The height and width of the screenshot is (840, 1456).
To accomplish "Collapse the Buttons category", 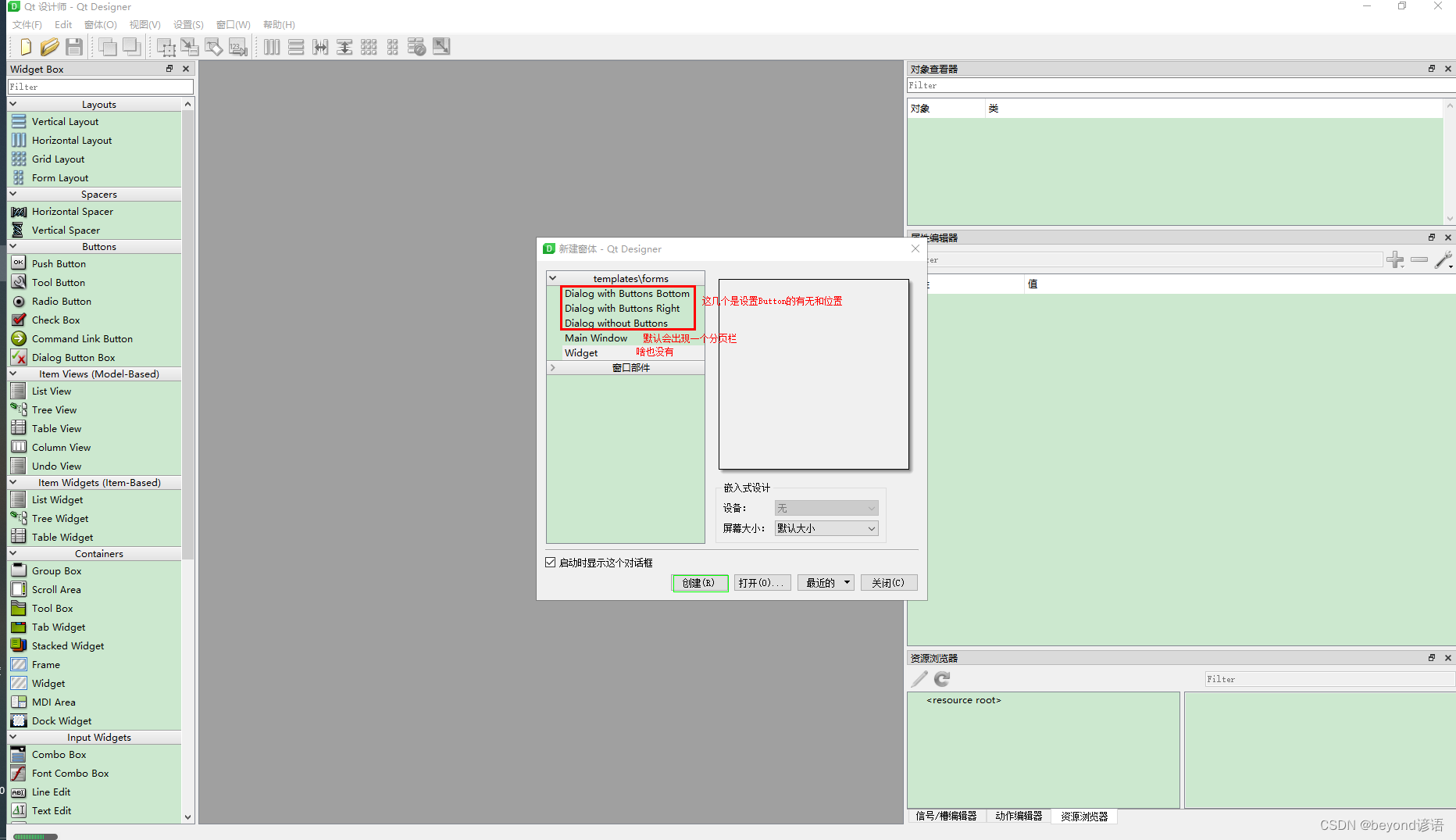I will (x=13, y=246).
